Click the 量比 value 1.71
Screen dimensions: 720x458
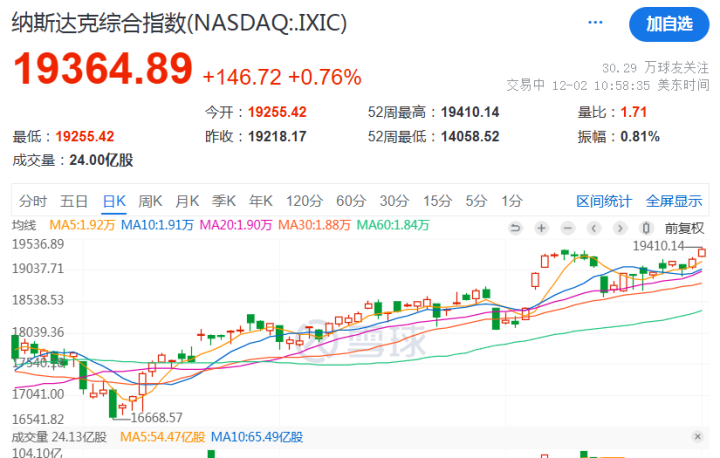[x=634, y=112]
